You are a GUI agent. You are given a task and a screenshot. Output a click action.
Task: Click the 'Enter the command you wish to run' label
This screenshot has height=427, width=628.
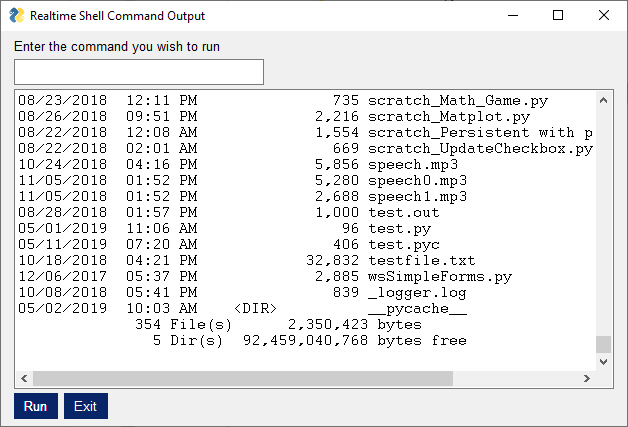point(117,46)
